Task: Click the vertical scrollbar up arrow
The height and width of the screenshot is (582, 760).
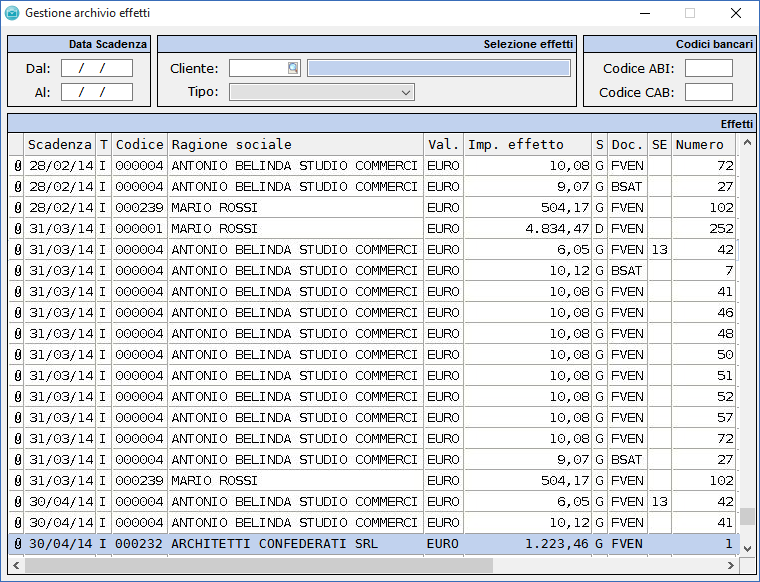Action: (747, 143)
